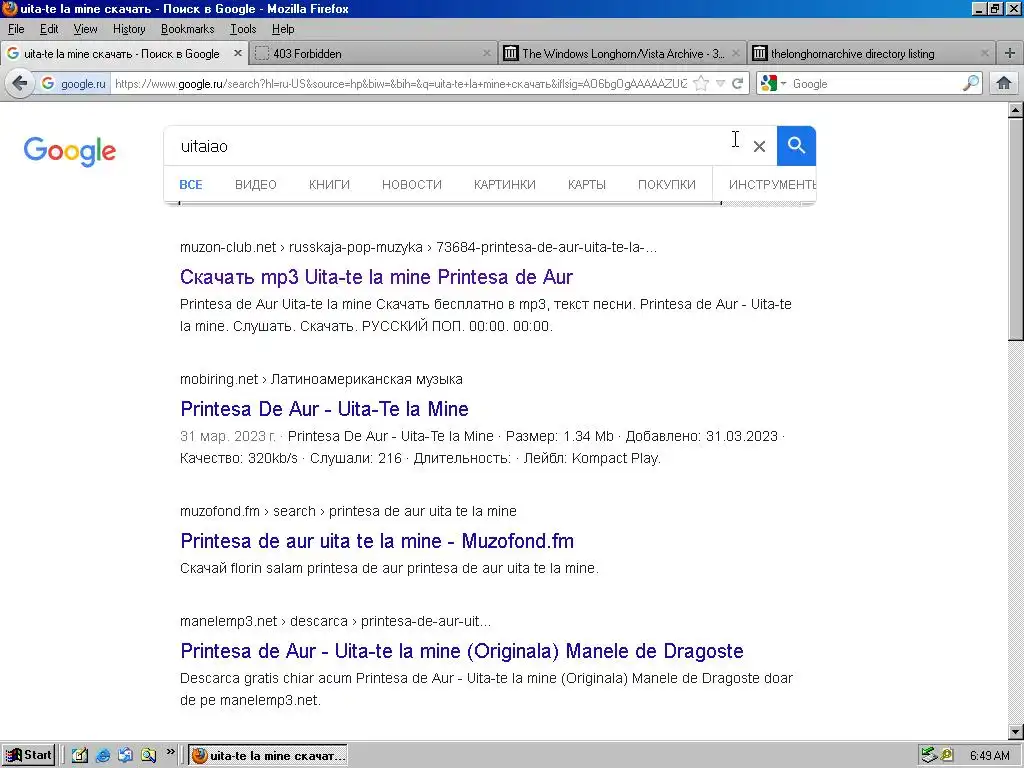Select the ВСЕ results tab
The image size is (1024, 768).
point(191,185)
